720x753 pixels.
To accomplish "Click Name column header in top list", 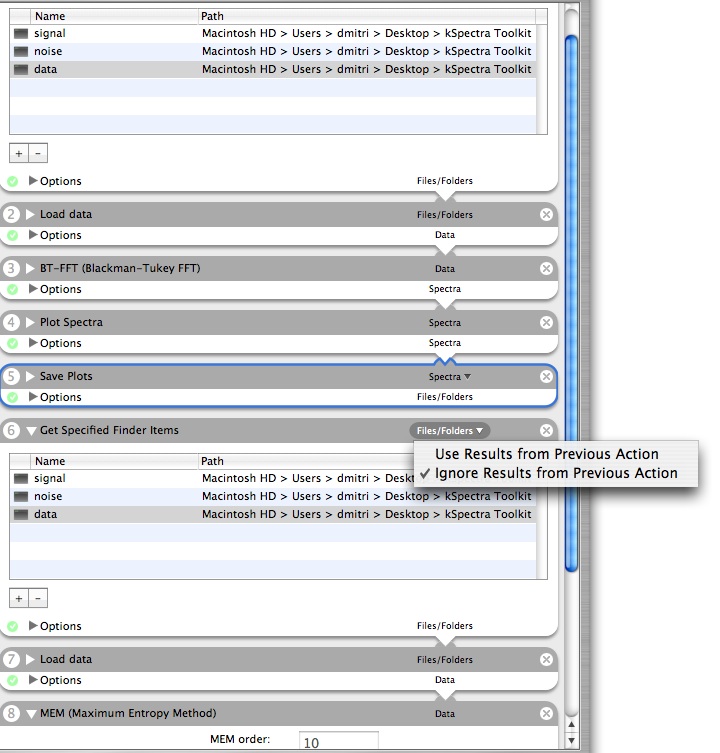I will pyautogui.click(x=114, y=16).
